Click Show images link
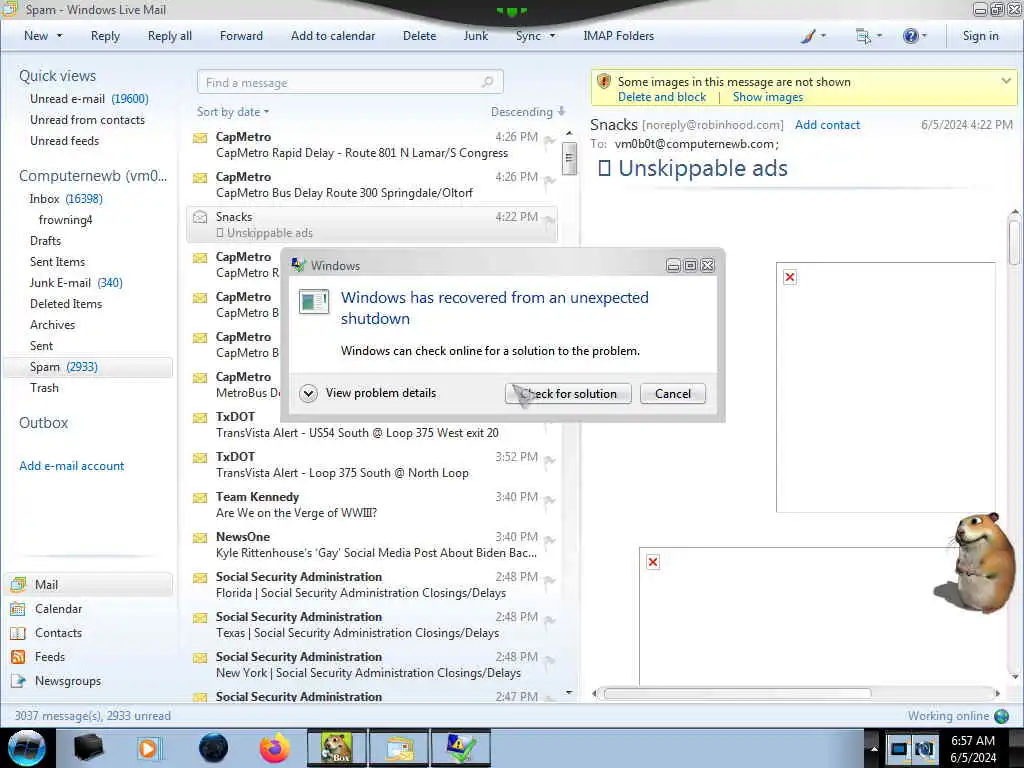The height and width of the screenshot is (768, 1024). coord(767,97)
